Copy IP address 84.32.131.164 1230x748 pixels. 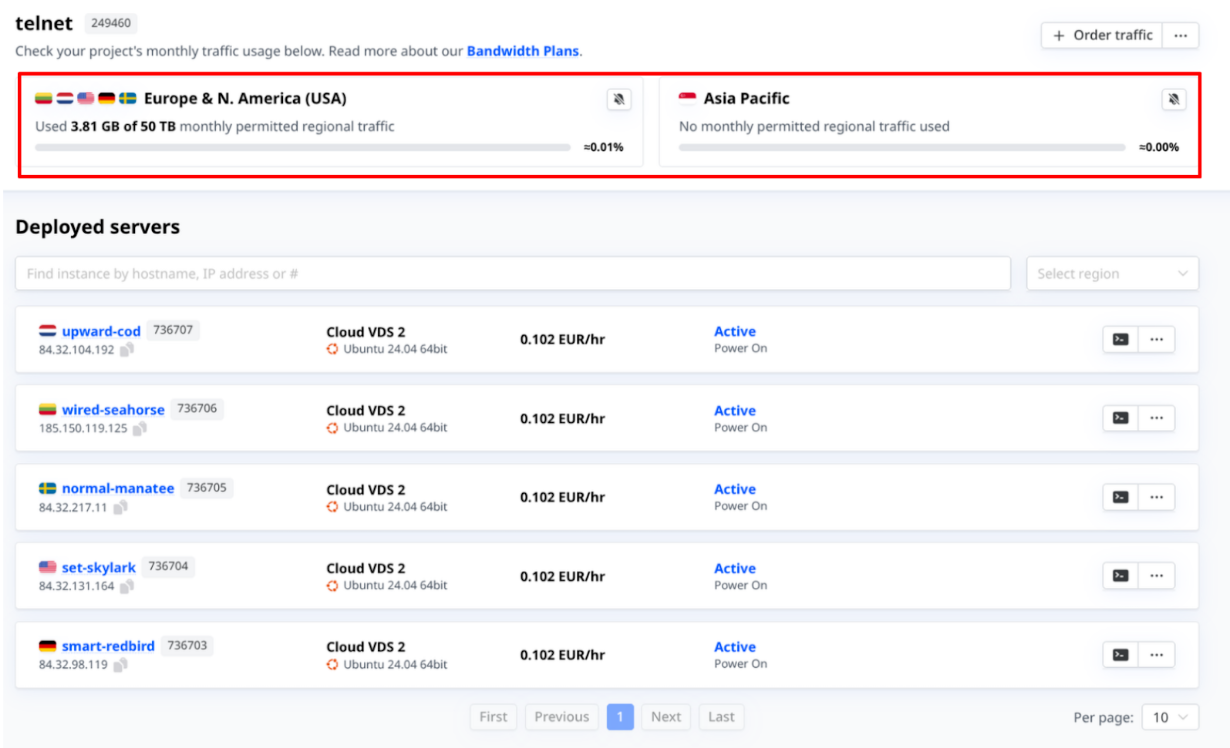[127, 587]
